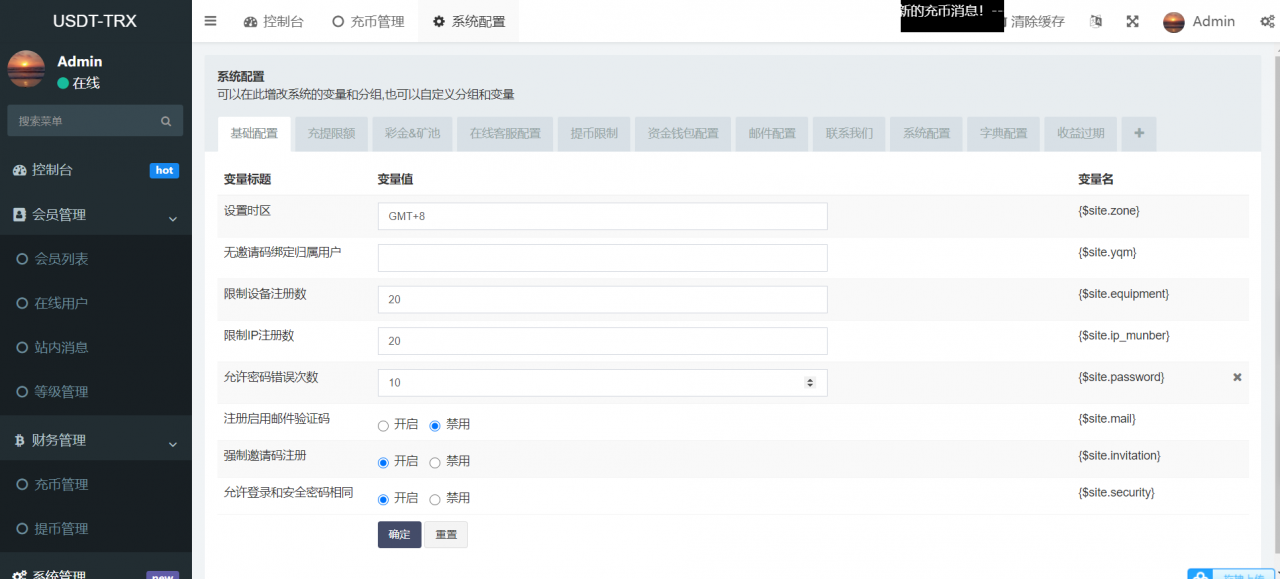Click the + tab to add new group

[1138, 132]
